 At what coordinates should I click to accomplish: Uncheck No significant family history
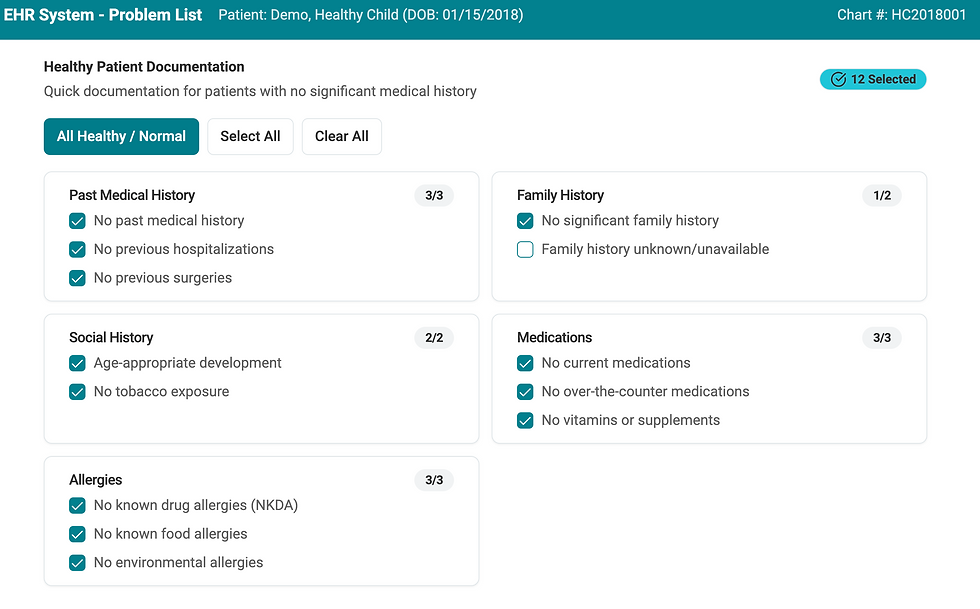525,221
